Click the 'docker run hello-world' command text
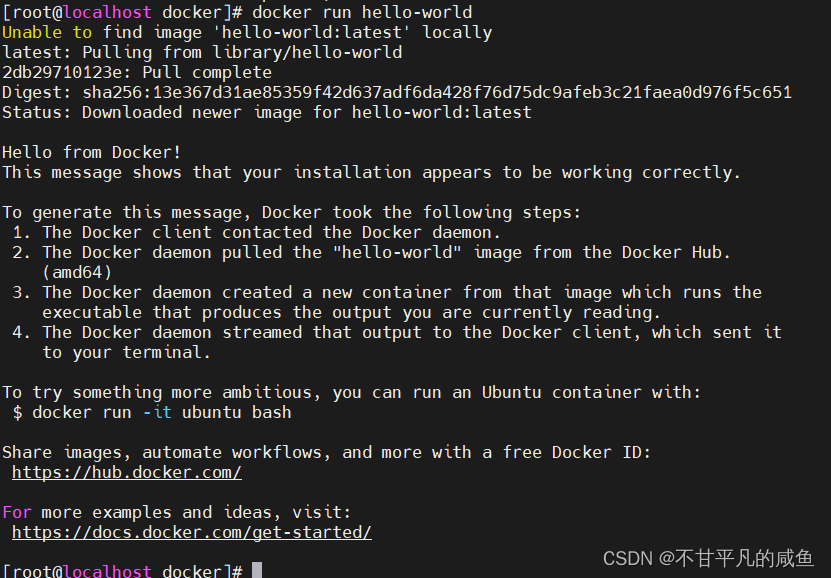The image size is (831, 578). tap(362, 12)
